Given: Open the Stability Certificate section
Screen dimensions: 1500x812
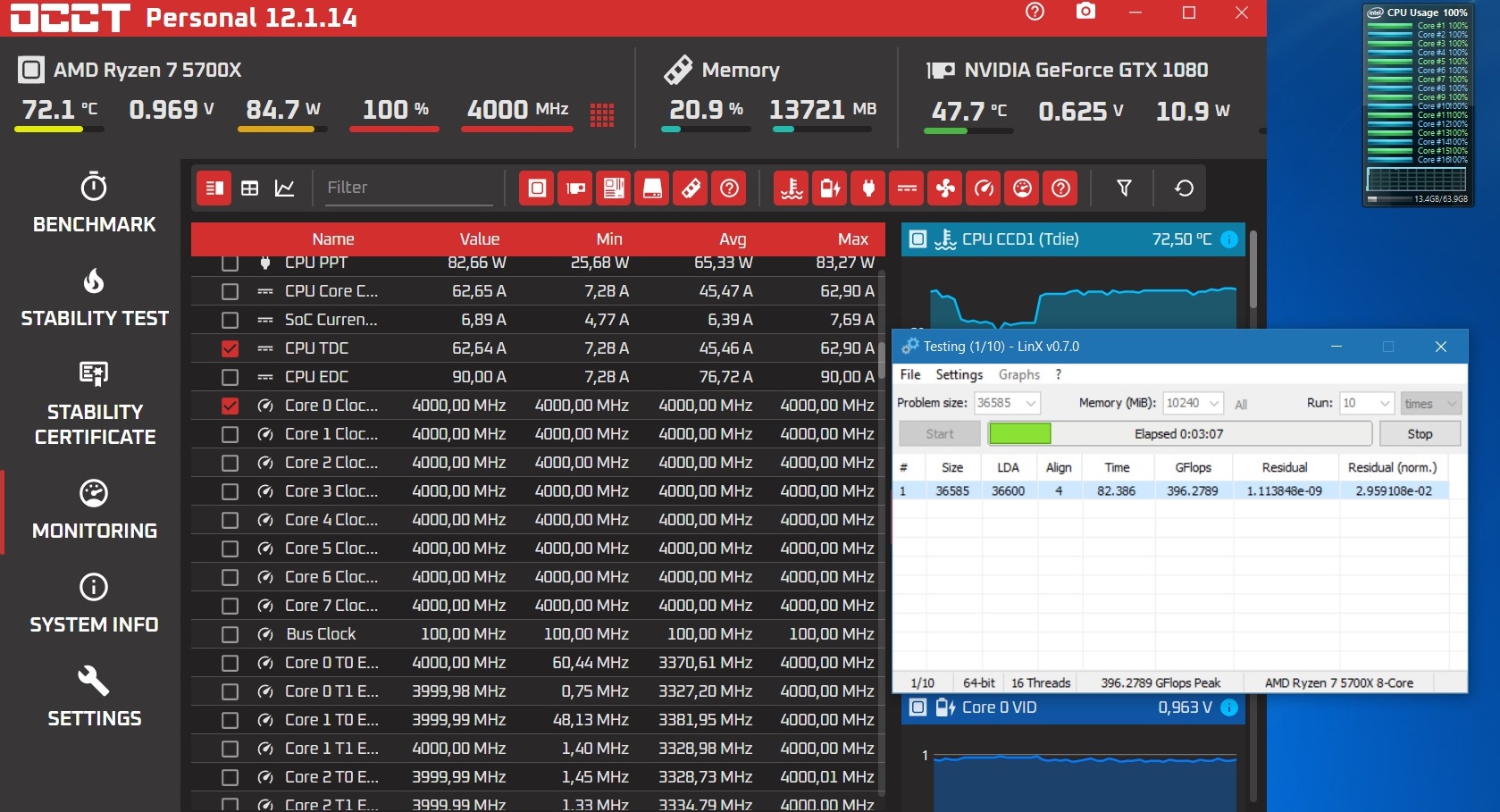Looking at the screenshot, I should tap(94, 403).
